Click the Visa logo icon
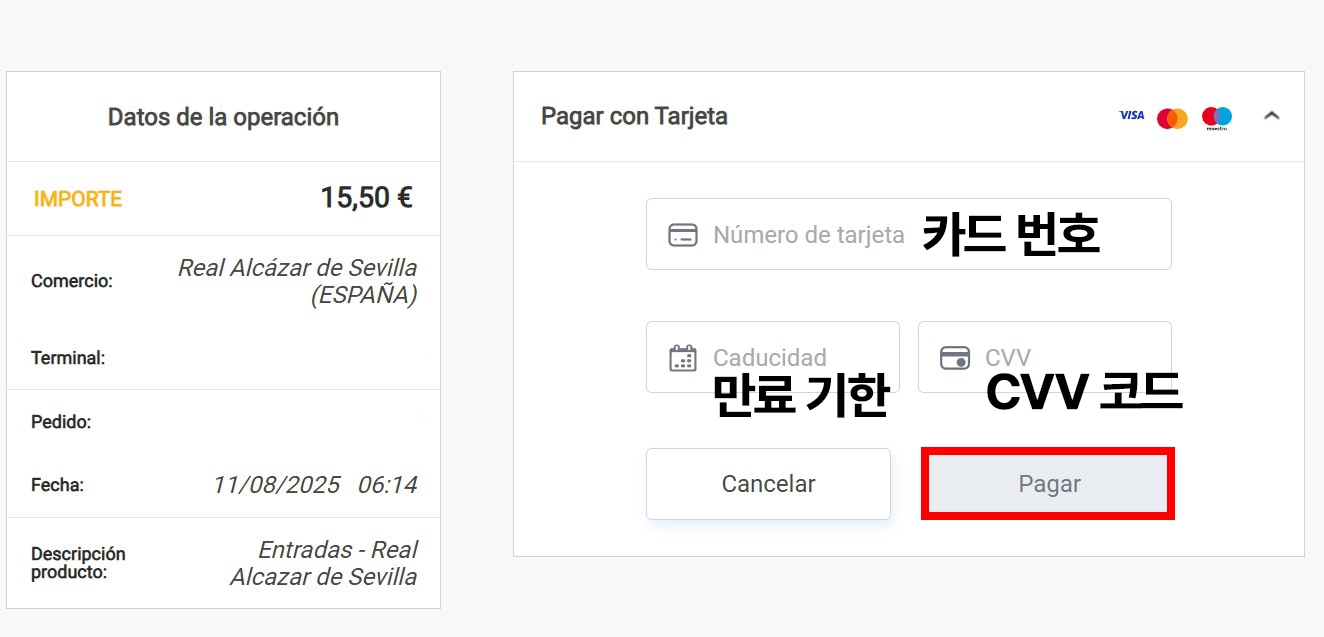 point(1131,116)
